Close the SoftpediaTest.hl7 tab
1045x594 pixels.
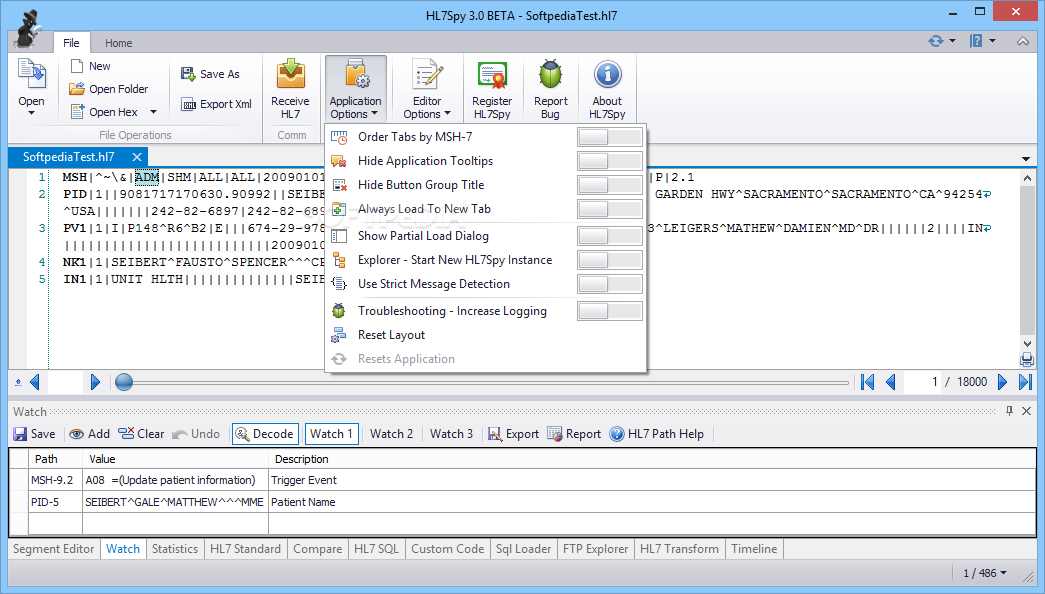[x=137, y=157]
